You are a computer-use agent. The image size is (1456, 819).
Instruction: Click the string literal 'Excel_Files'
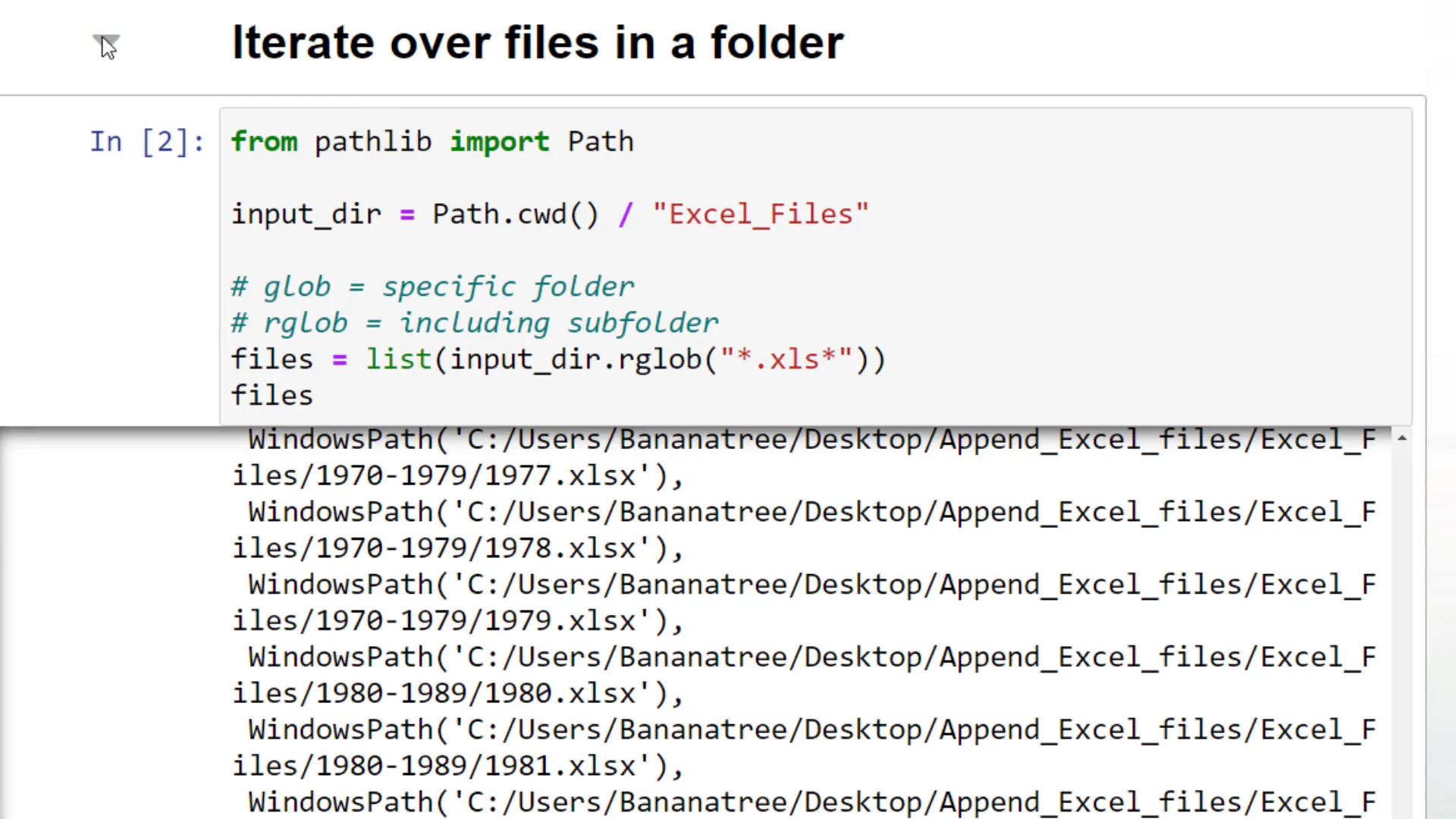pos(761,214)
